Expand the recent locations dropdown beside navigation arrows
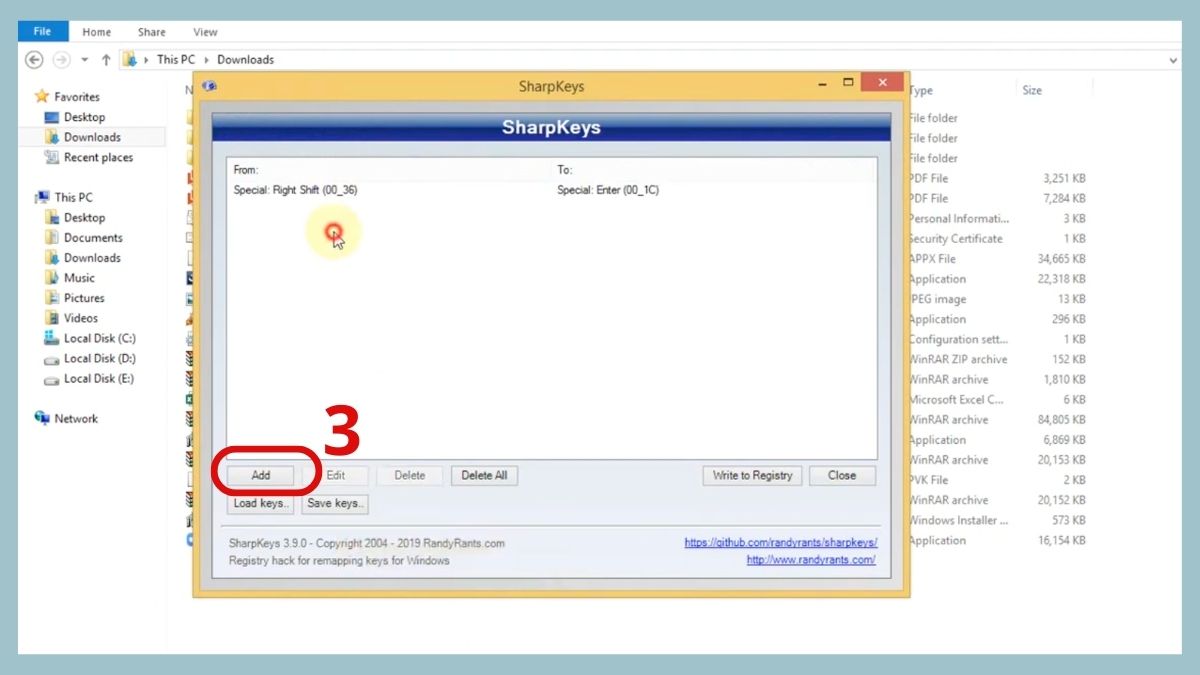Viewport: 1200px width, 675px height. click(84, 59)
